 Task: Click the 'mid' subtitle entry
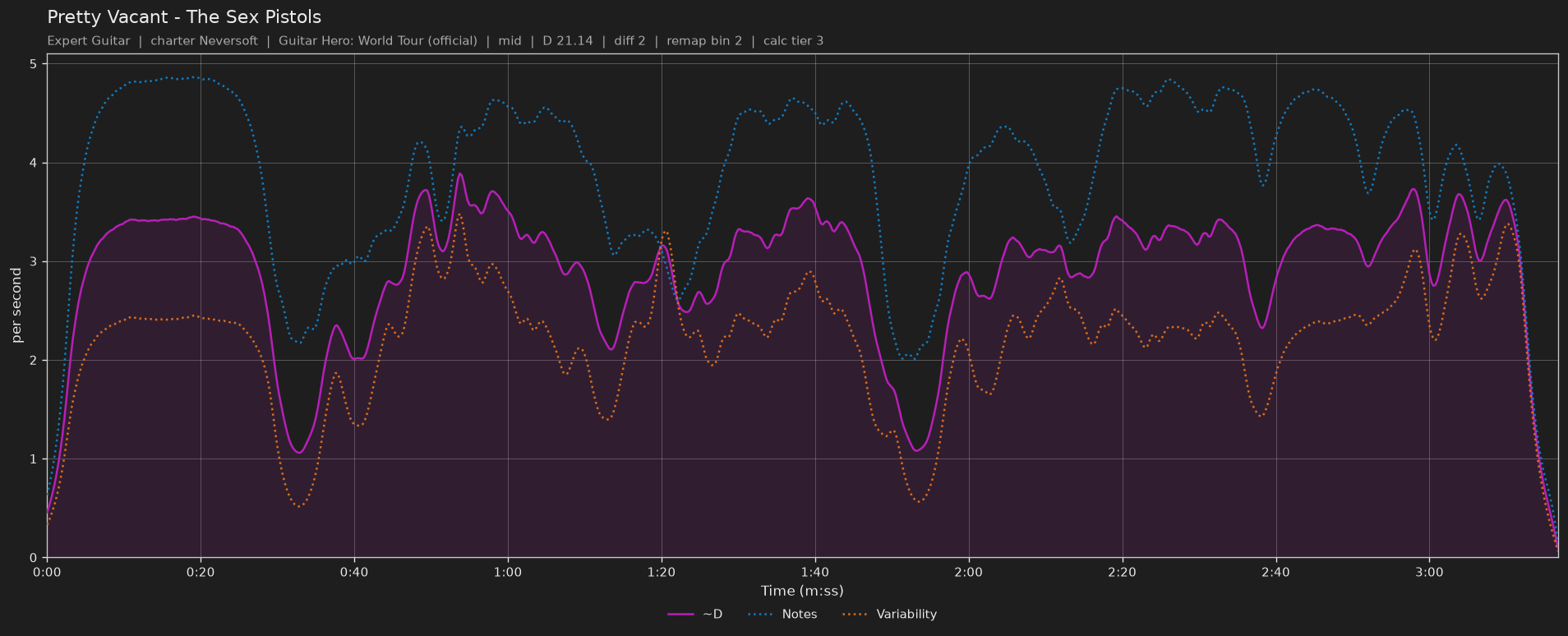tap(510, 41)
